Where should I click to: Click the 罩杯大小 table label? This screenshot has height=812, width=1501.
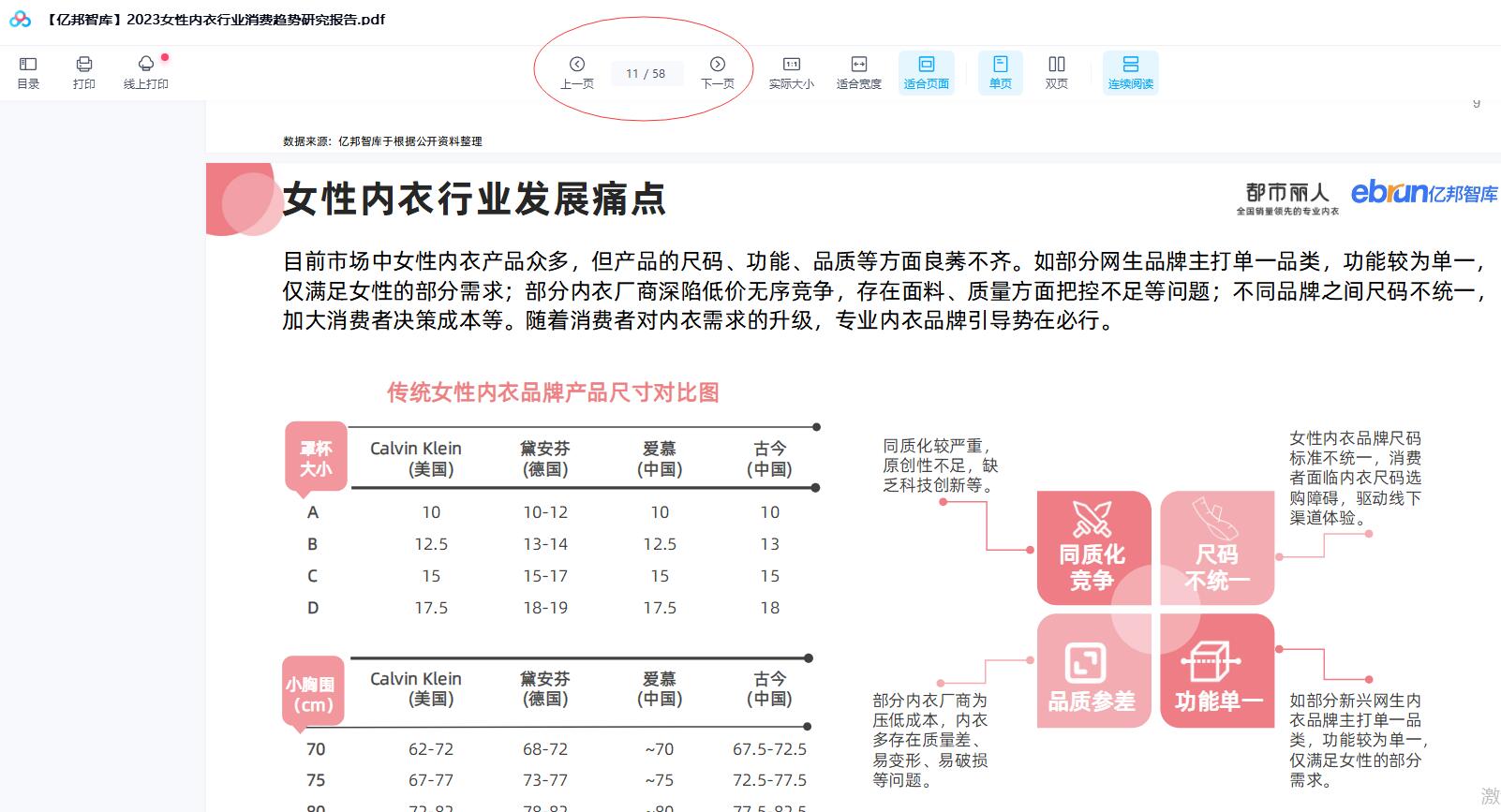pyautogui.click(x=316, y=459)
